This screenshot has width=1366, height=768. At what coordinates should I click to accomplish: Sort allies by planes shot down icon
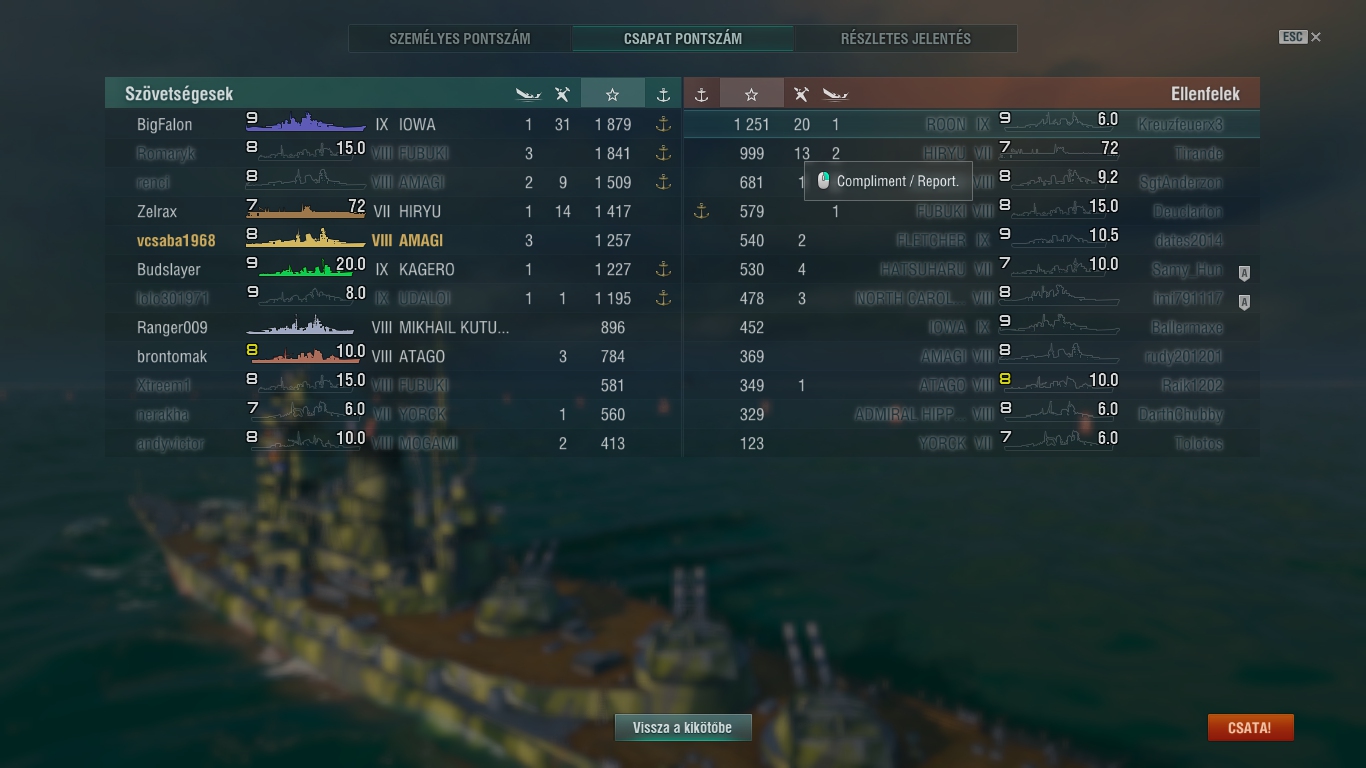(562, 94)
